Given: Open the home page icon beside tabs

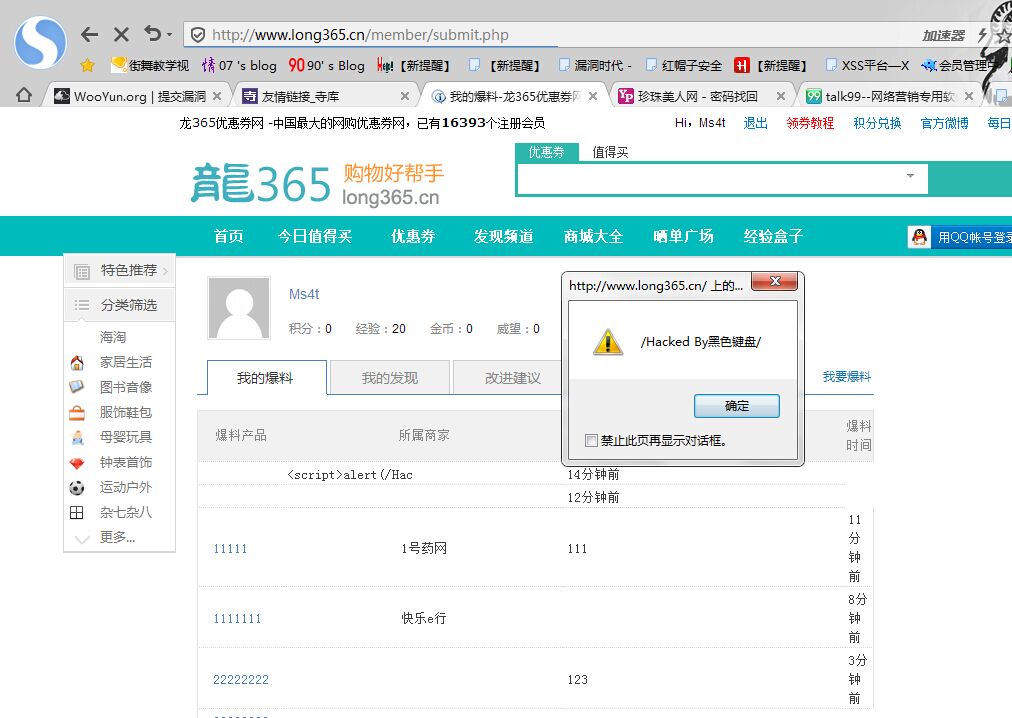Looking at the screenshot, I should (x=24, y=96).
